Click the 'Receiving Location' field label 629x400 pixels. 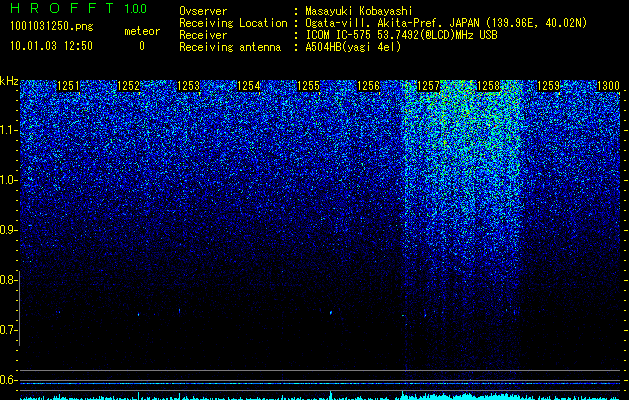pos(233,23)
